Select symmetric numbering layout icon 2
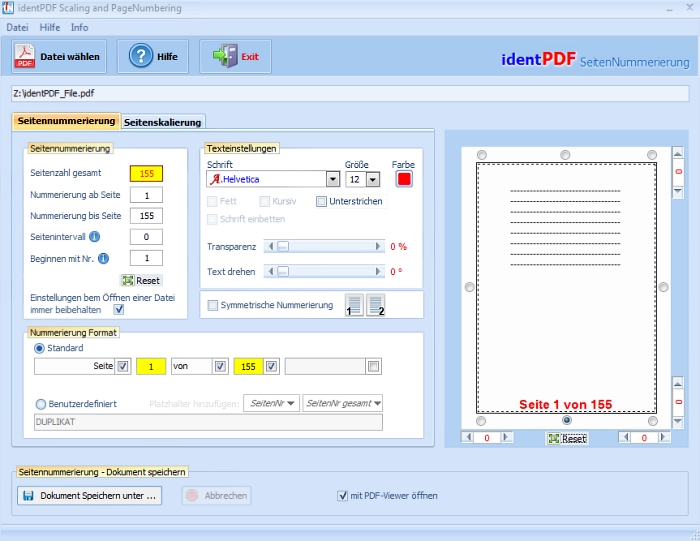This screenshot has width=700, height=541. click(375, 305)
